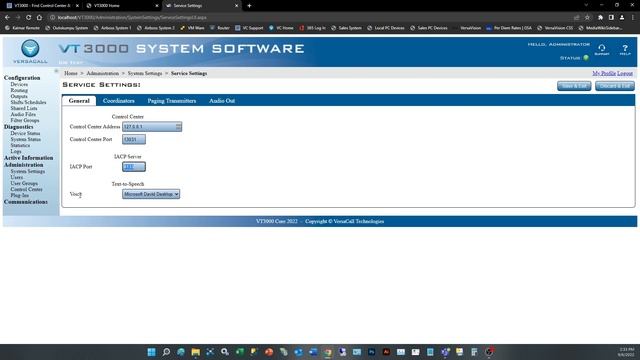Open Device Status under Diagnostics

tap(25, 133)
